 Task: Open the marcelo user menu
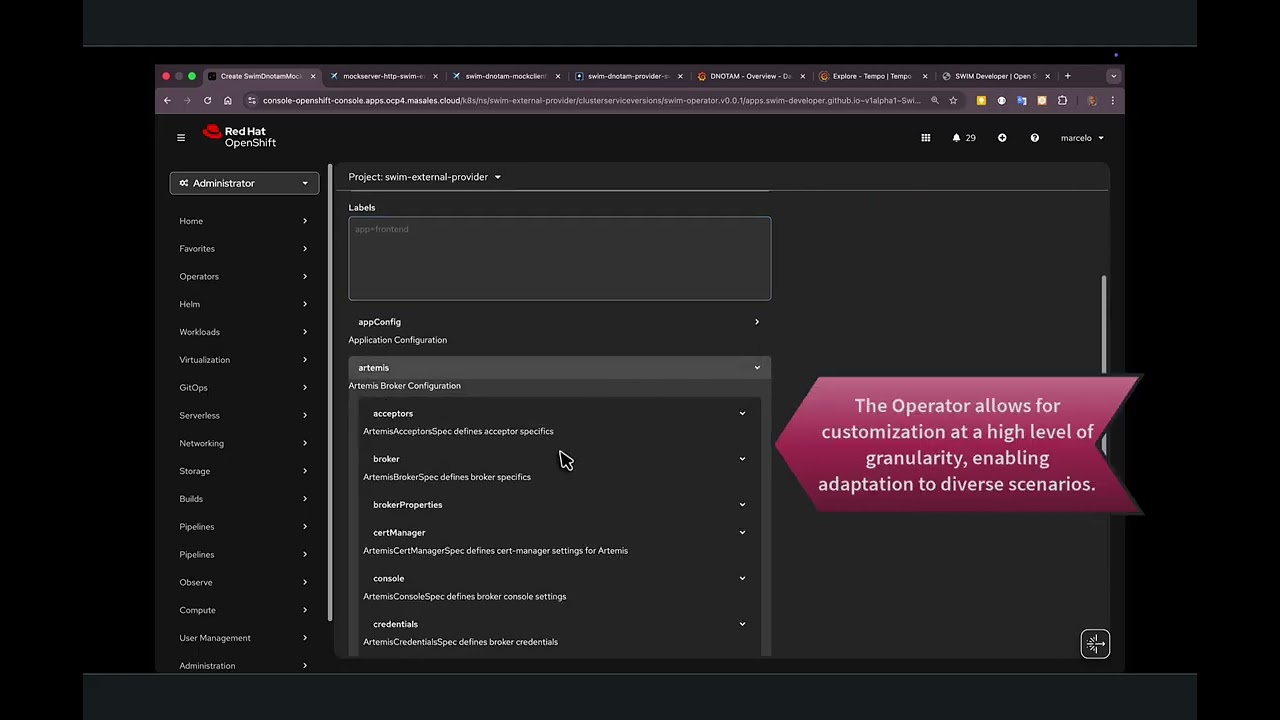pyautogui.click(x=1082, y=138)
